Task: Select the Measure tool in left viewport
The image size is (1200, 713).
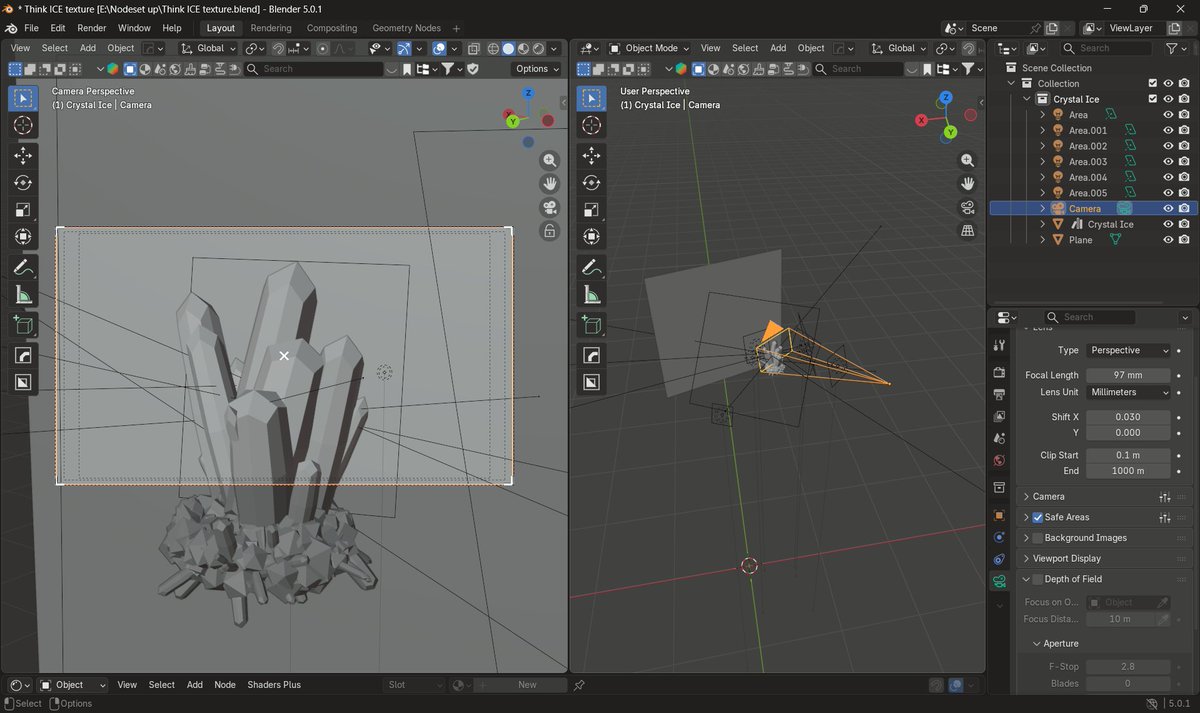Action: [x=24, y=294]
